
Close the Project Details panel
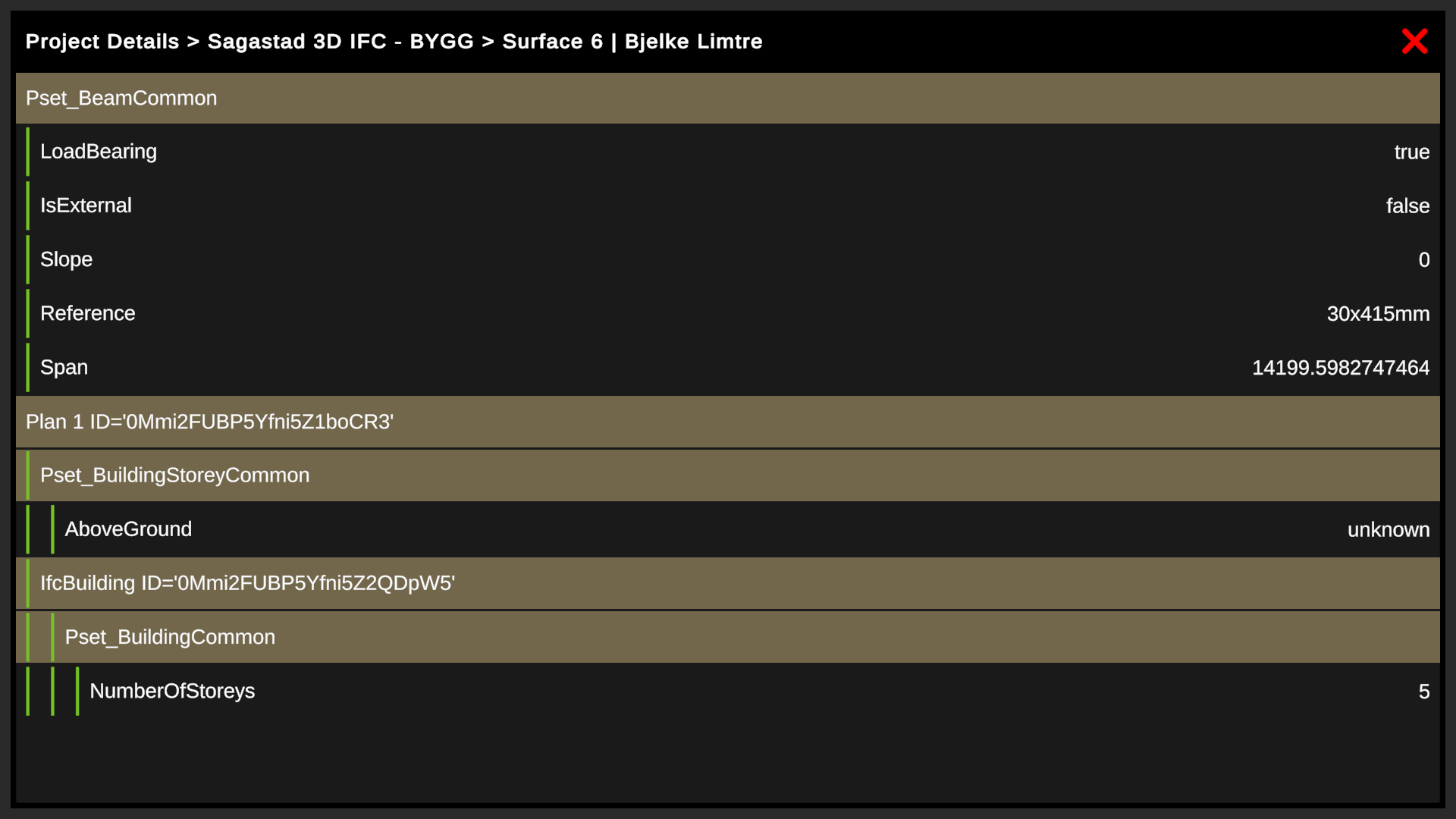point(1414,42)
